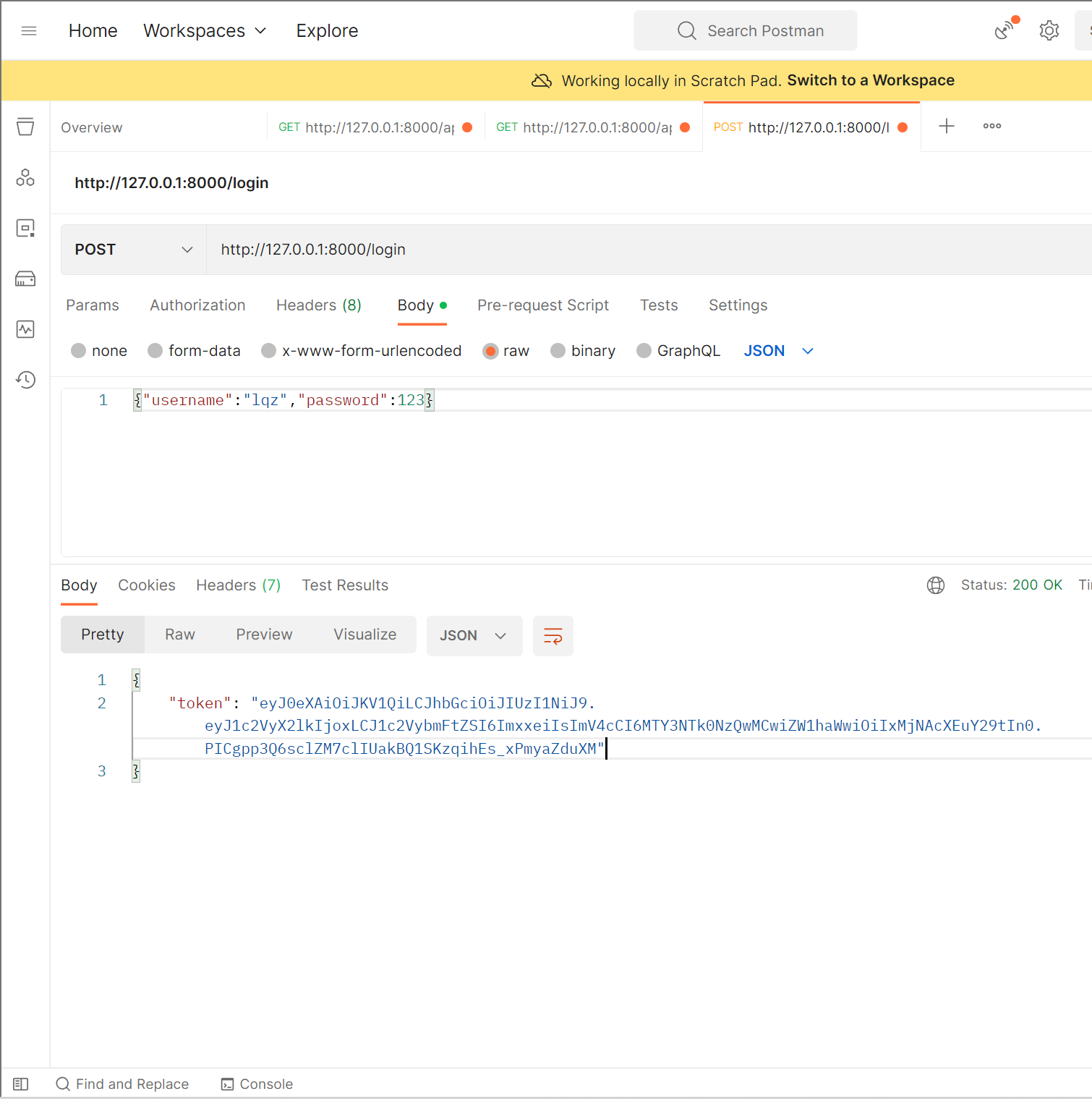This screenshot has height=1099, width=1092.
Task: Click the Search Postman field
Action: (x=746, y=30)
